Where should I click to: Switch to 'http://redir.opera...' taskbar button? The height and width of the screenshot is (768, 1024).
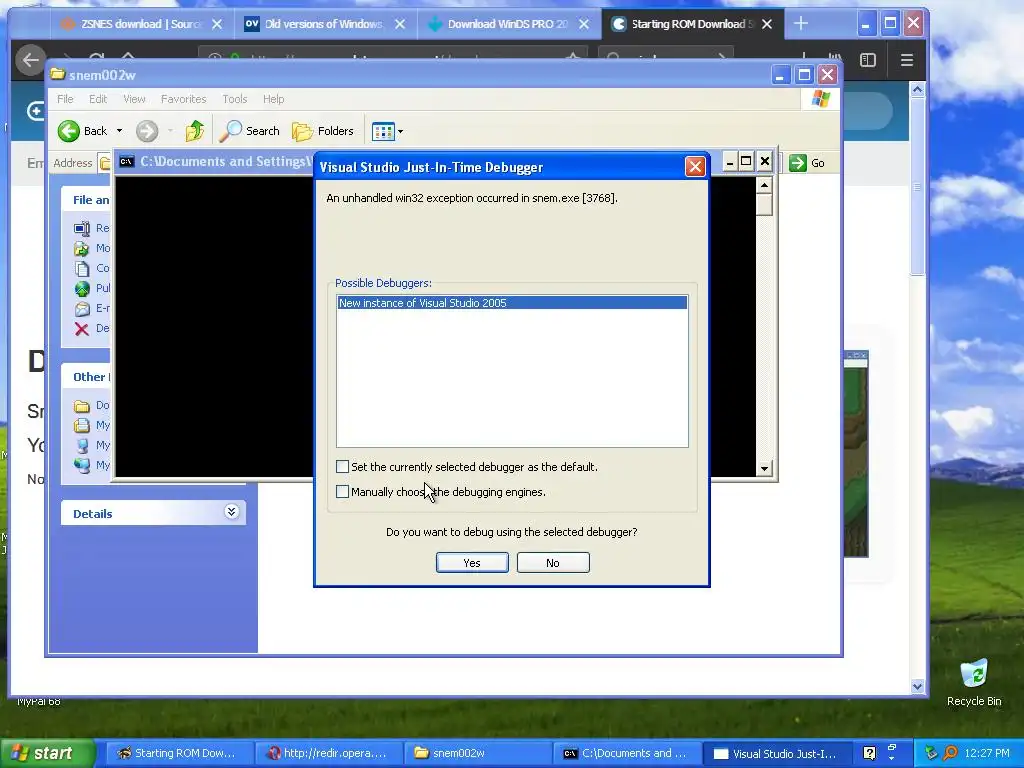[327, 753]
